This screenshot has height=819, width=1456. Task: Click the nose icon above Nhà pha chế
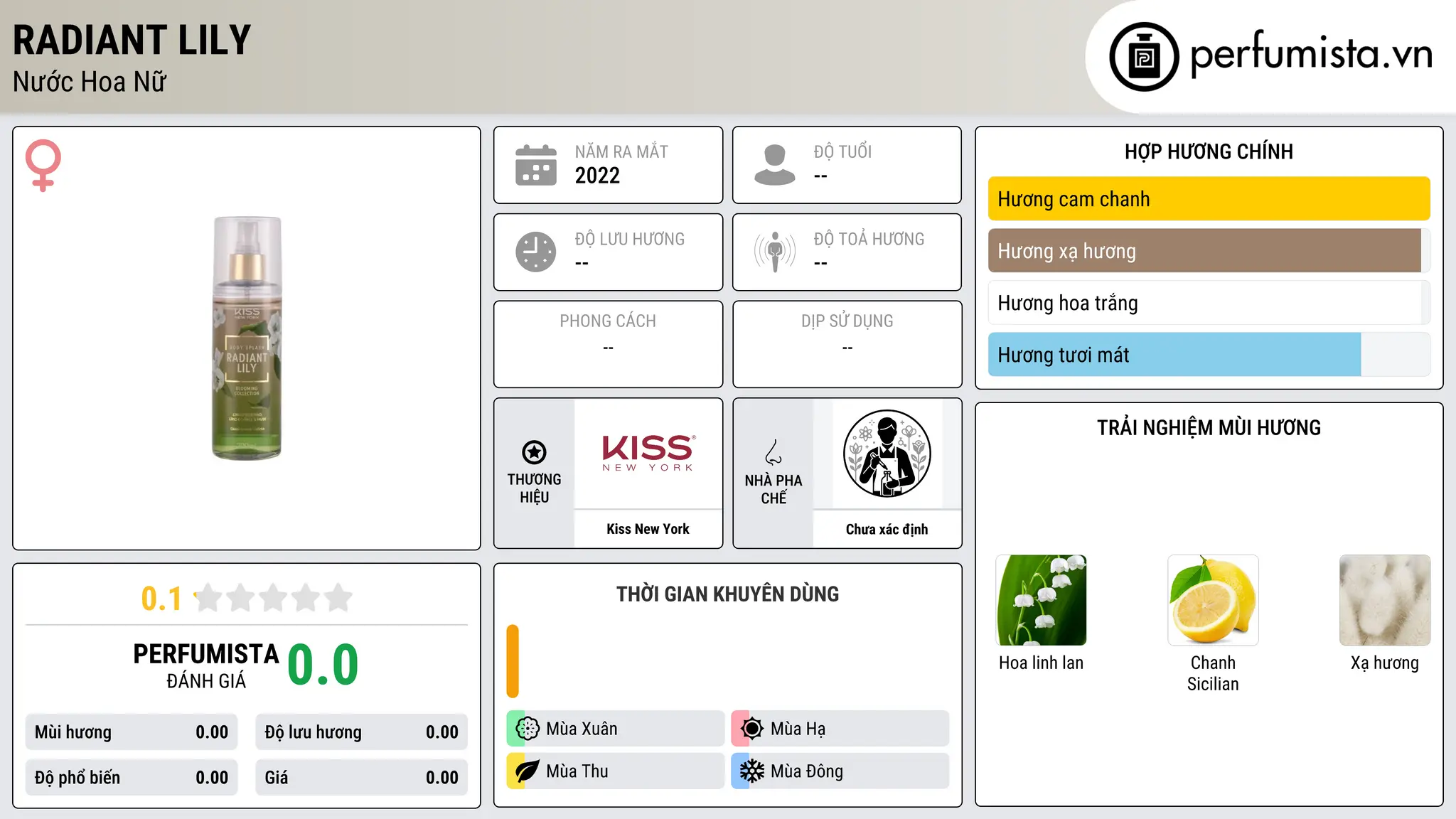coord(773,452)
